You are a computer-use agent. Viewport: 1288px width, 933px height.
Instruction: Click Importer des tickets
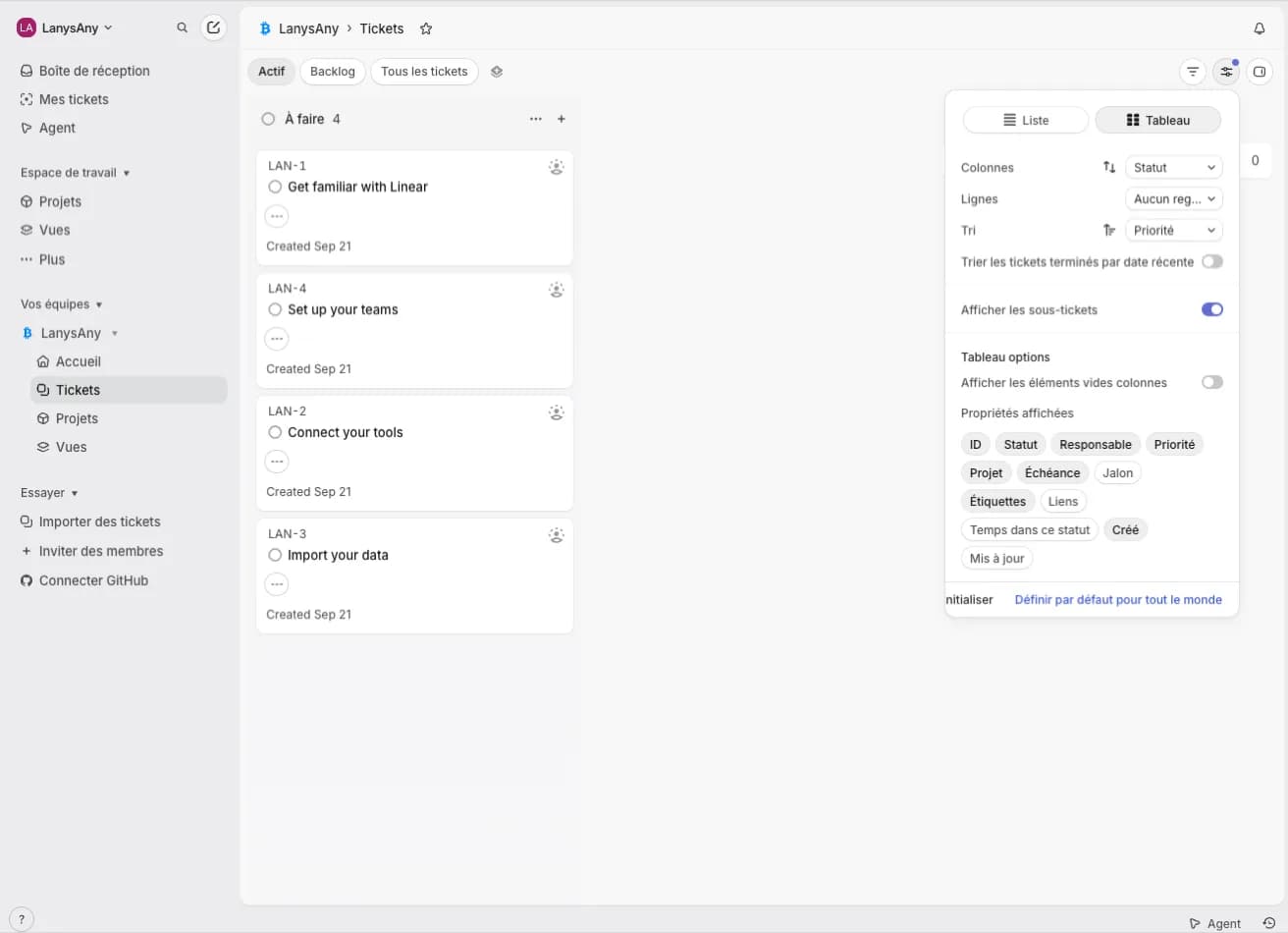[99, 521]
